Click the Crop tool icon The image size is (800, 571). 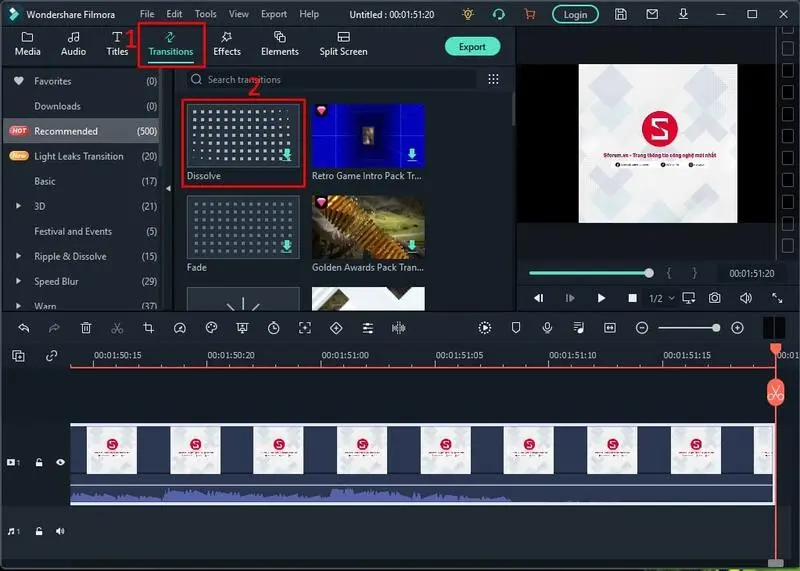(x=148, y=328)
